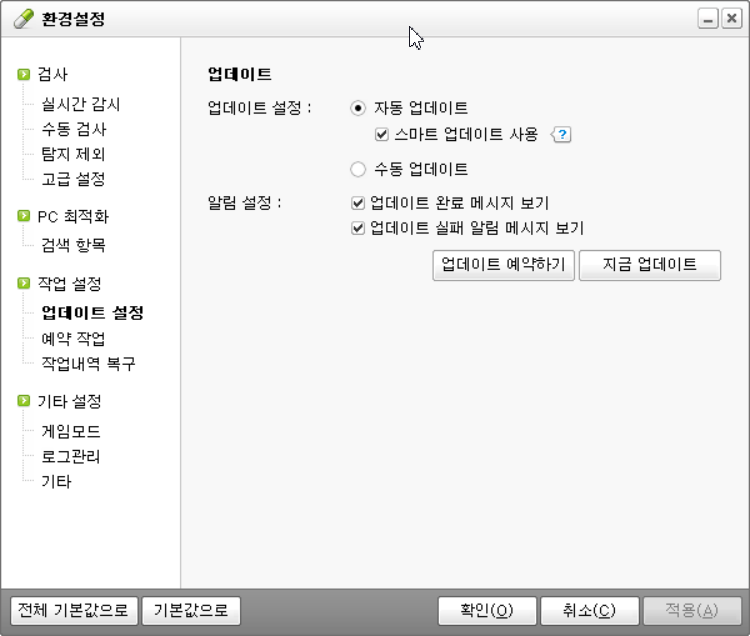Go to 탐지 제외 settings

pos(73,154)
